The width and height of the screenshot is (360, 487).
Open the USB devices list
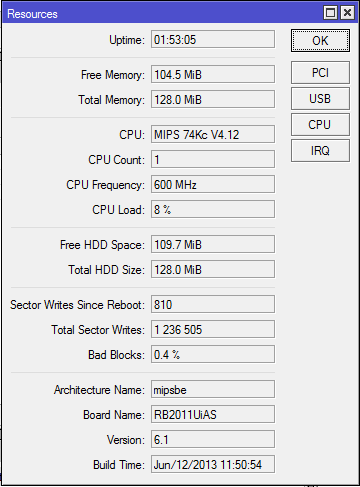[x=320, y=99]
